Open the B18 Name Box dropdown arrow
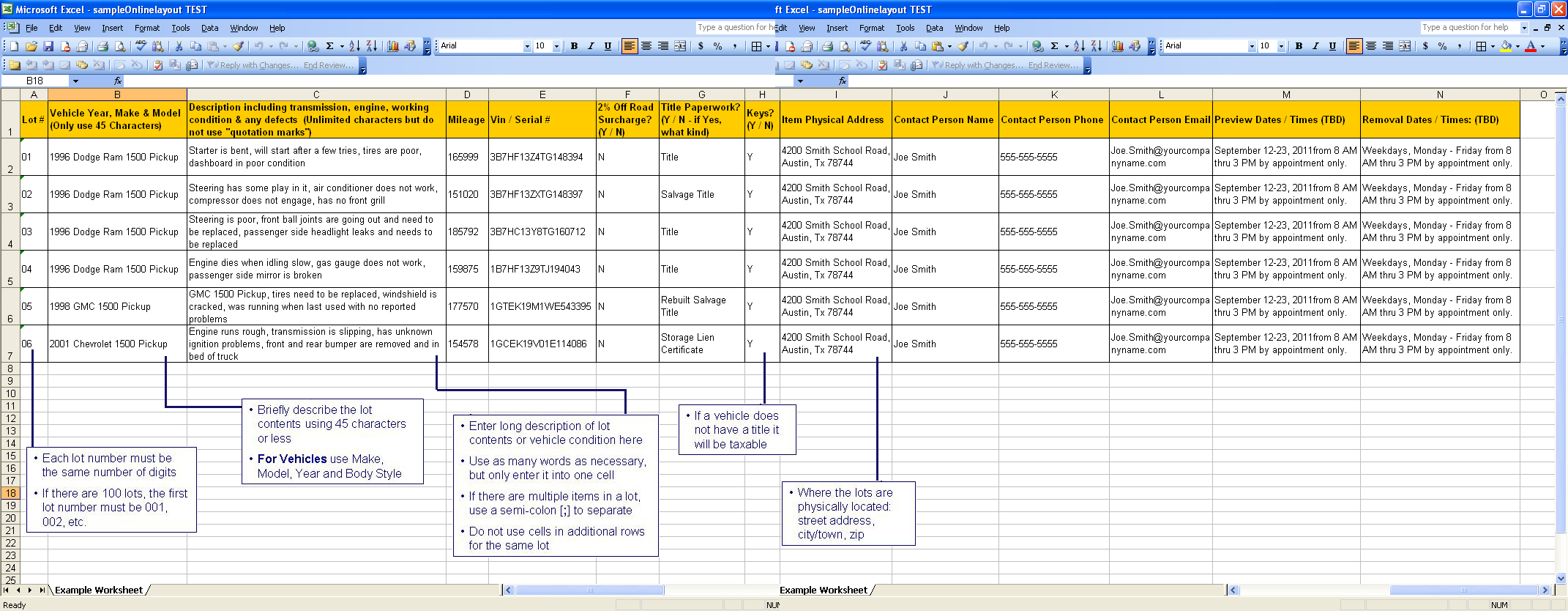Screen dimensions: 1568x611 [75, 81]
